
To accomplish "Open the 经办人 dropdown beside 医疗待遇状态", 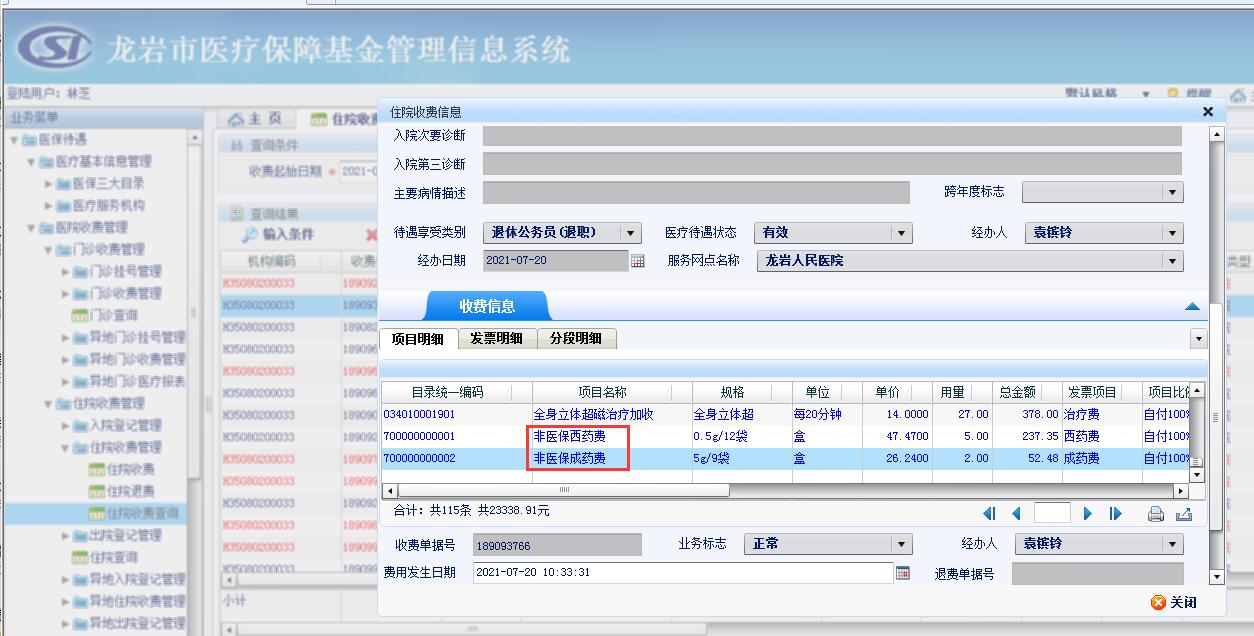I will pos(1173,233).
